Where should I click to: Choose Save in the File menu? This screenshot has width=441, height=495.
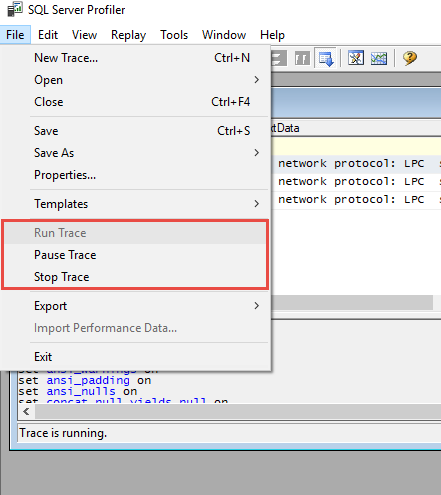click(x=136, y=131)
